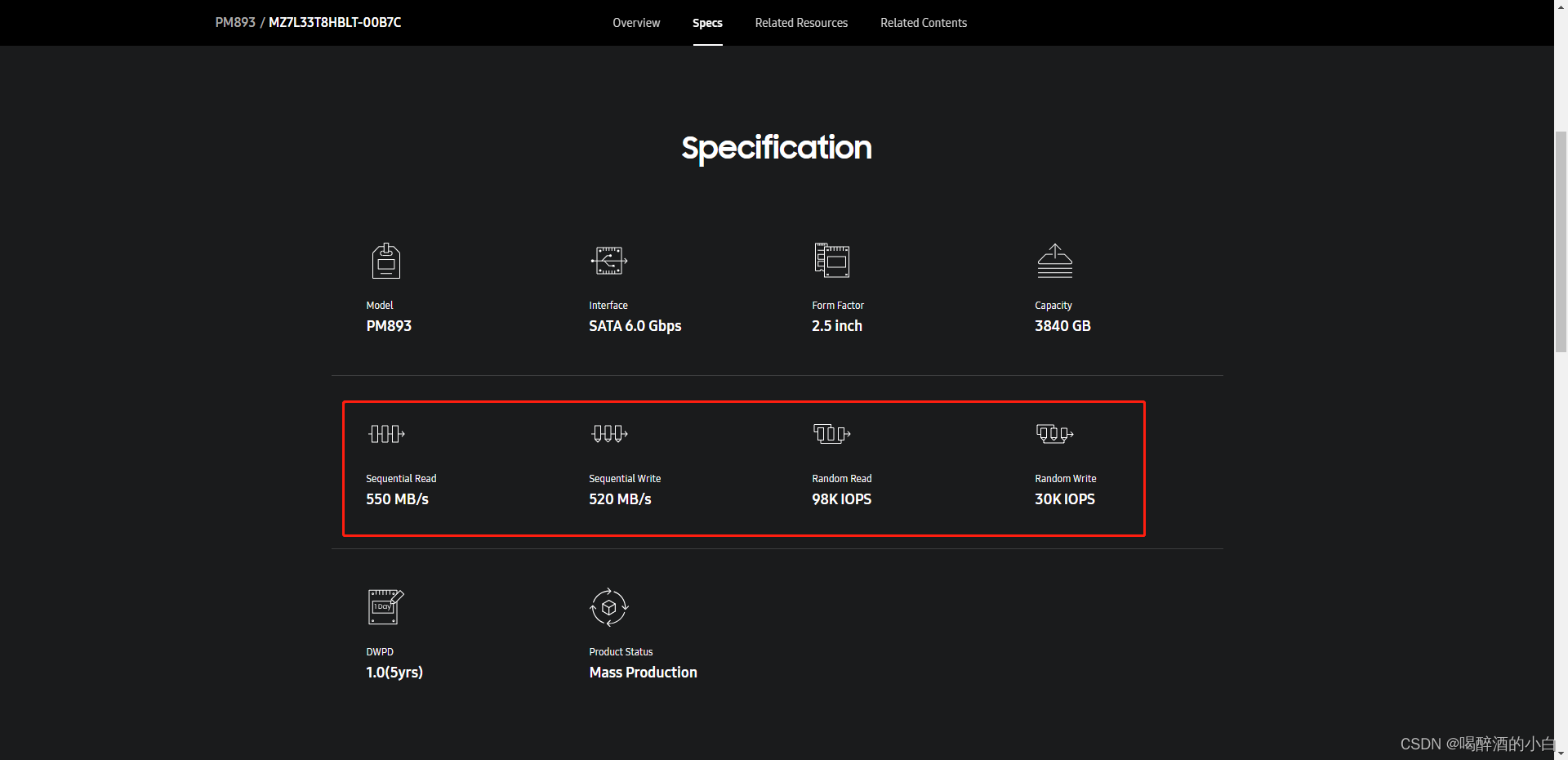Click the scrollbar down arrow
This screenshot has height=760, width=1568.
pos(1561,753)
